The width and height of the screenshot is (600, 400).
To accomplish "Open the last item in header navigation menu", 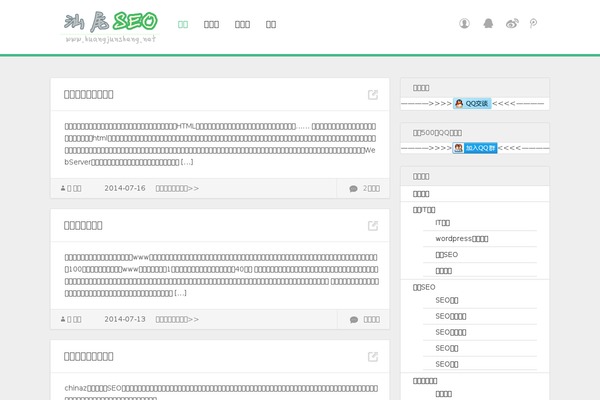I will pyautogui.click(x=271, y=24).
